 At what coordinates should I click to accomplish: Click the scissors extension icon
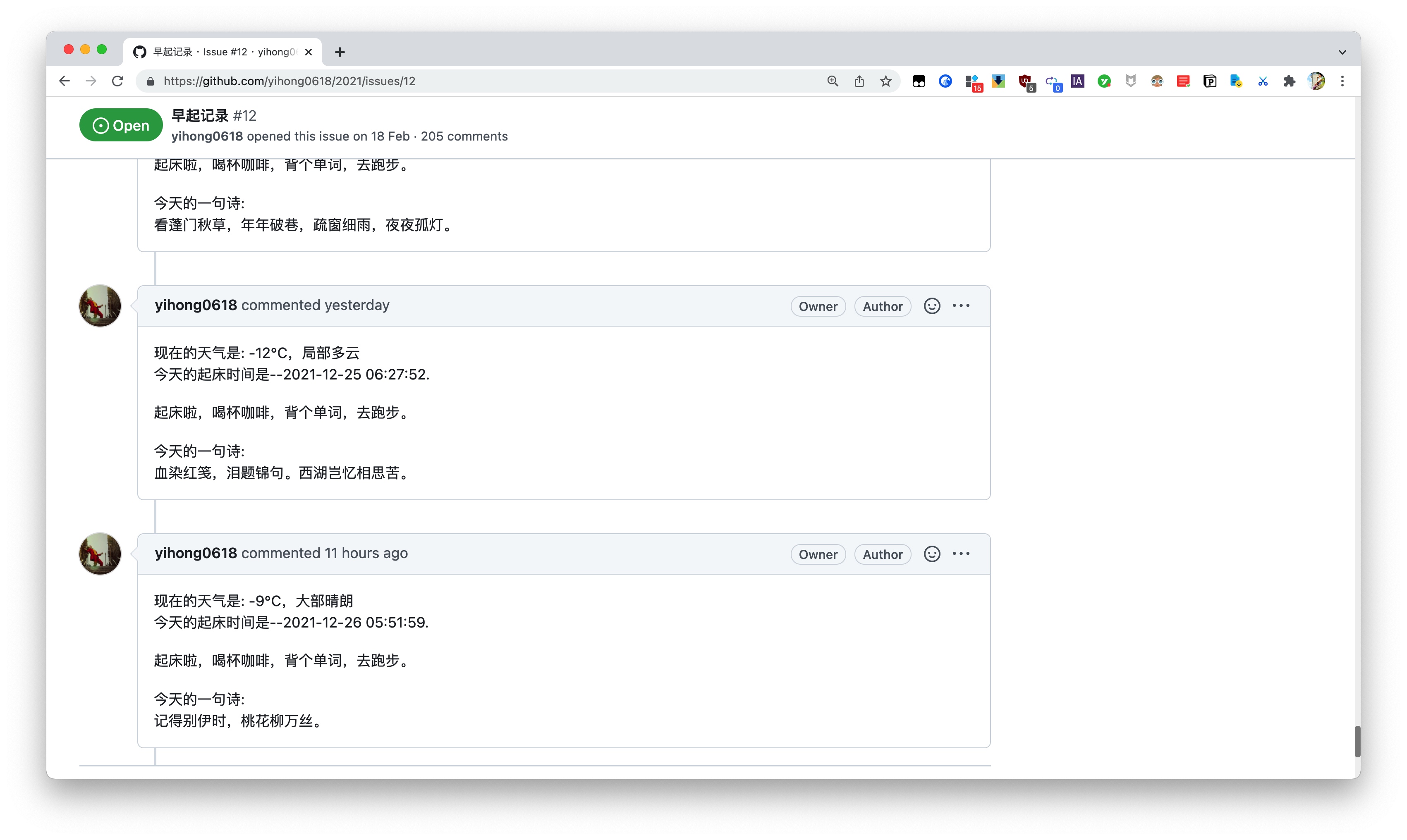pos(1263,81)
